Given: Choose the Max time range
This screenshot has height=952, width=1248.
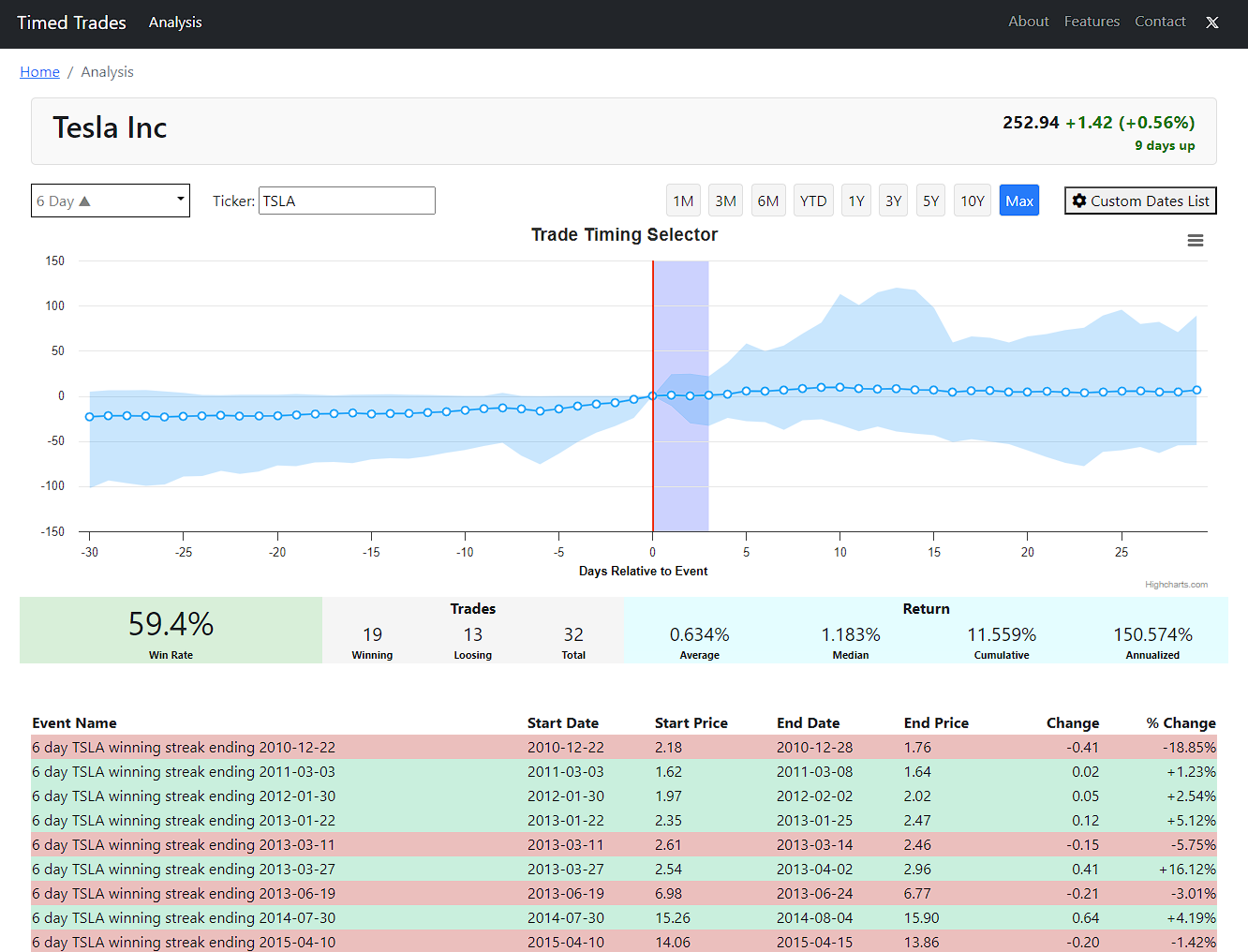Looking at the screenshot, I should tap(1019, 201).
